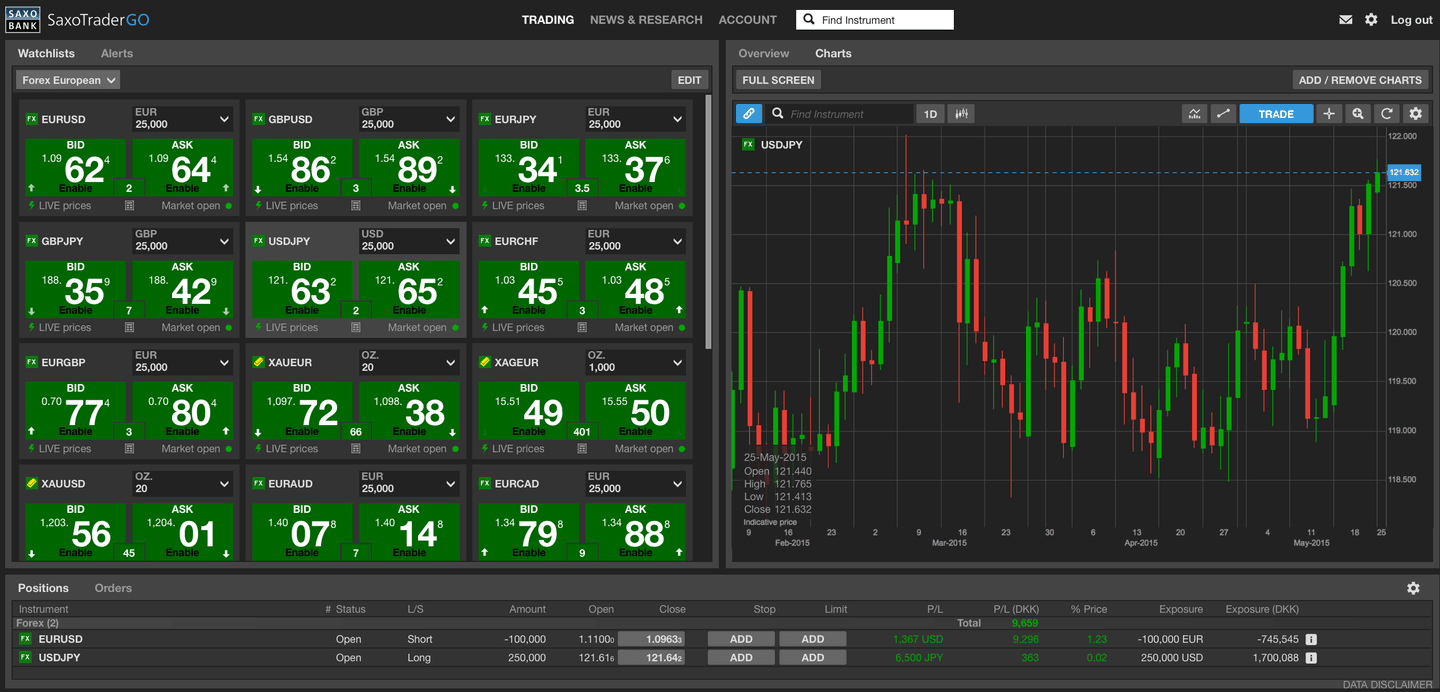Viewport: 1440px width, 692px height.
Task: Refresh the USDJPY chart
Action: (x=1387, y=113)
